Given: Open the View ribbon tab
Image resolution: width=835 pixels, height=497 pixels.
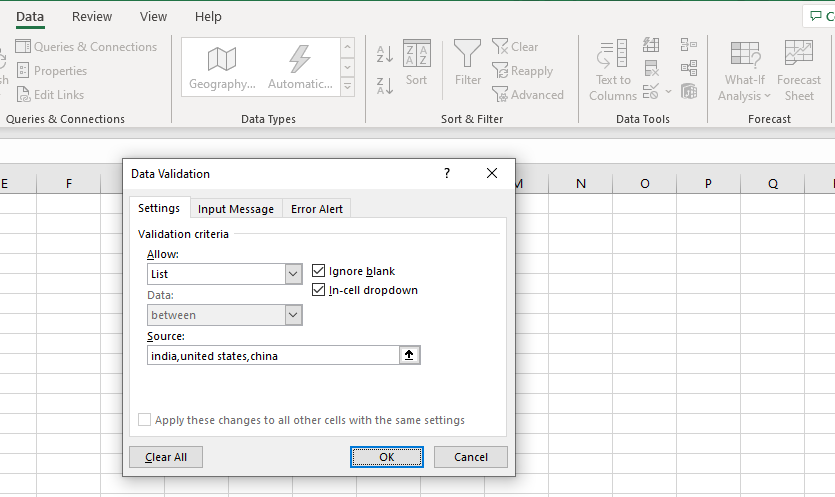Looking at the screenshot, I should (153, 17).
